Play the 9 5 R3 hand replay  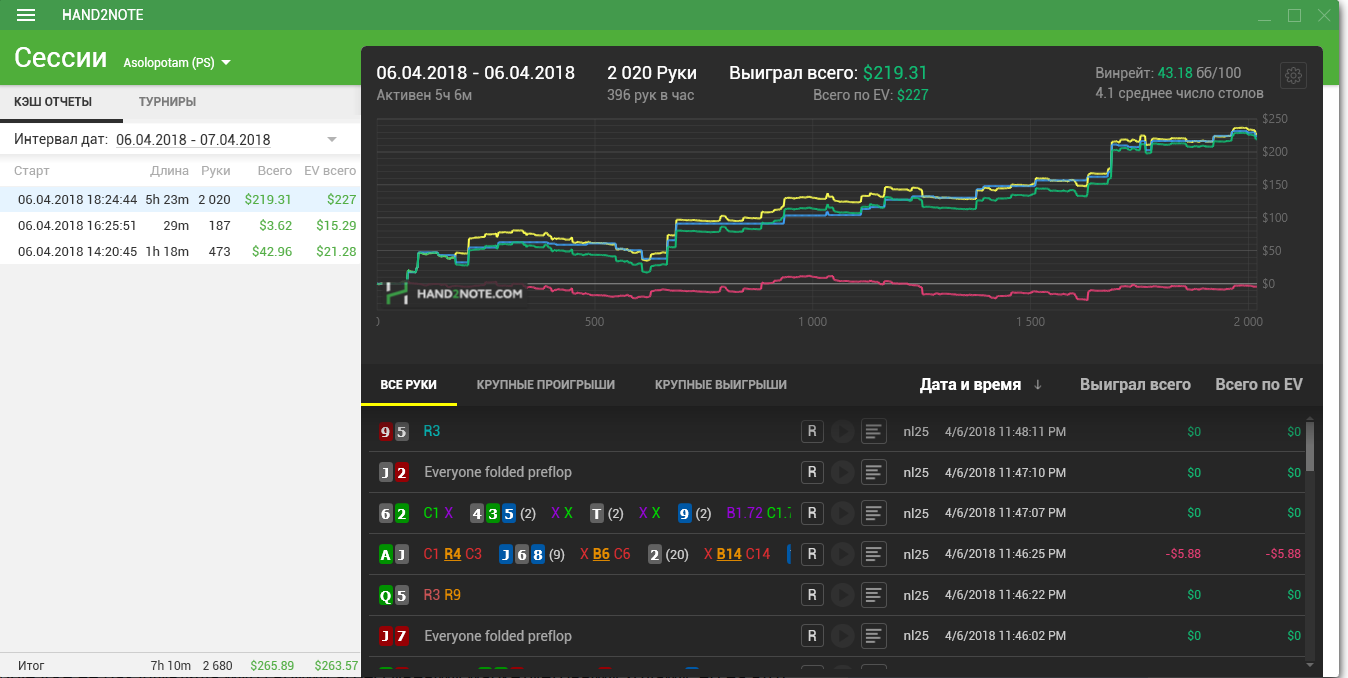[x=843, y=431]
